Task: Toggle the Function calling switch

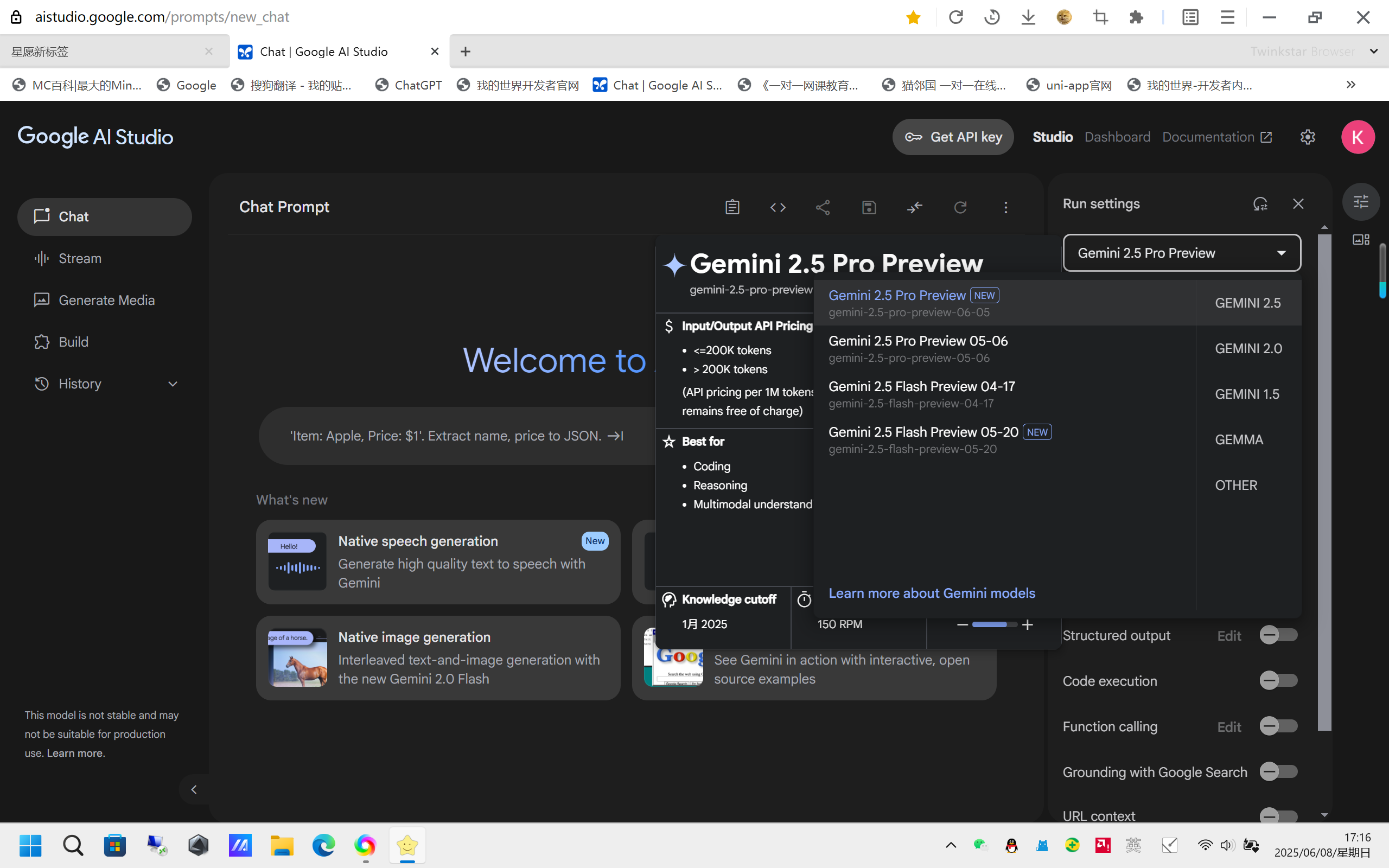Action: click(x=1278, y=726)
